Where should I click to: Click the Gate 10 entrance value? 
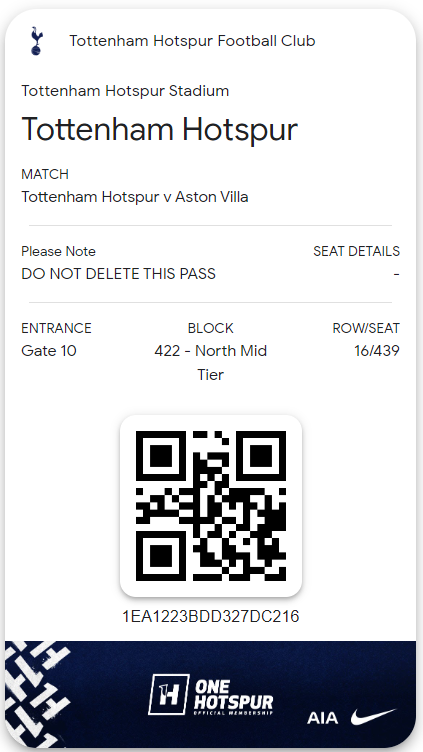coord(49,351)
